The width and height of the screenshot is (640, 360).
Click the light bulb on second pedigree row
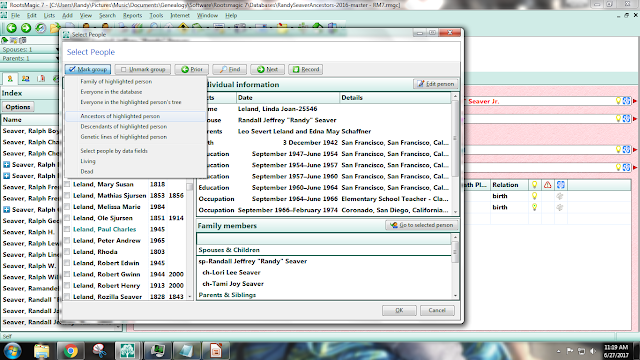pos(618,119)
